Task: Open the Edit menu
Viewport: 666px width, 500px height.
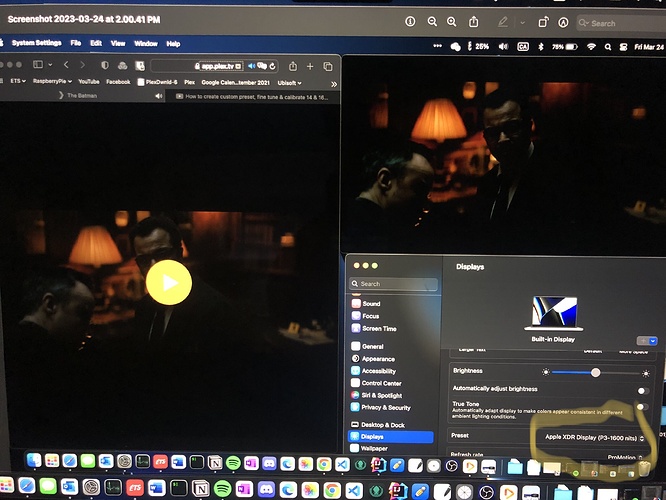Action: tap(96, 43)
